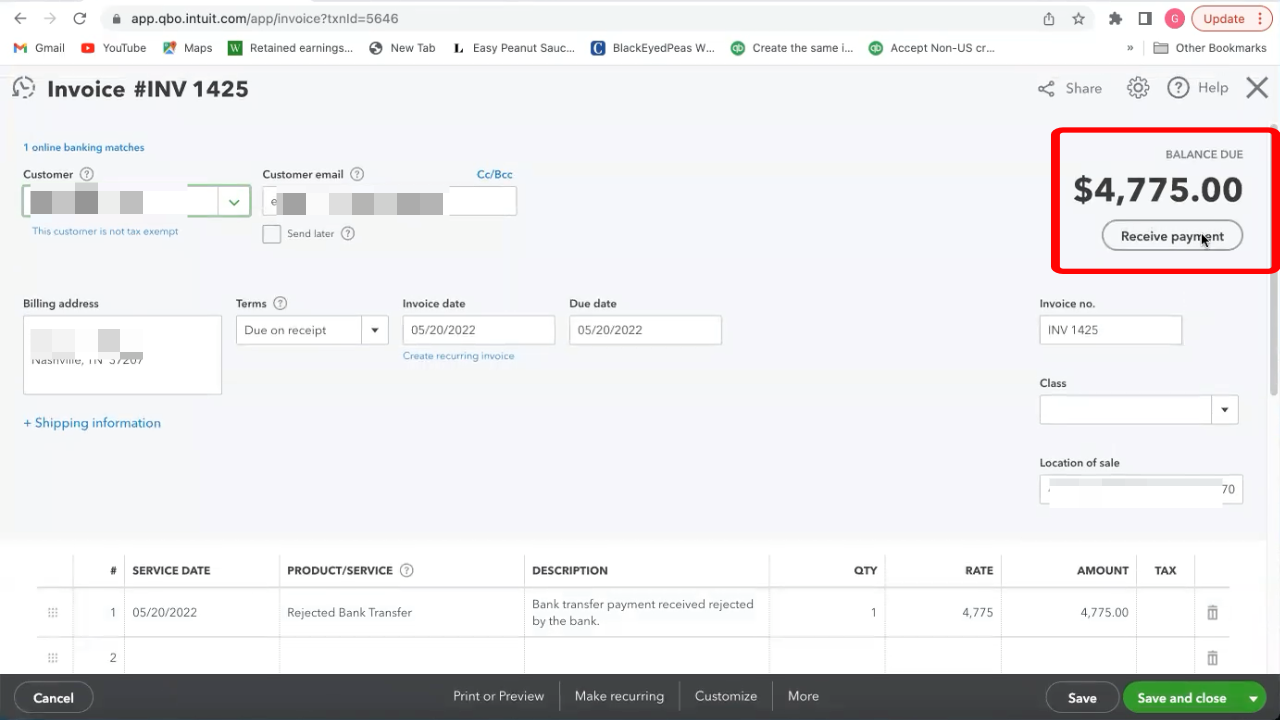The height and width of the screenshot is (720, 1280).
Task: Click the Cancel button
Action: (x=53, y=698)
